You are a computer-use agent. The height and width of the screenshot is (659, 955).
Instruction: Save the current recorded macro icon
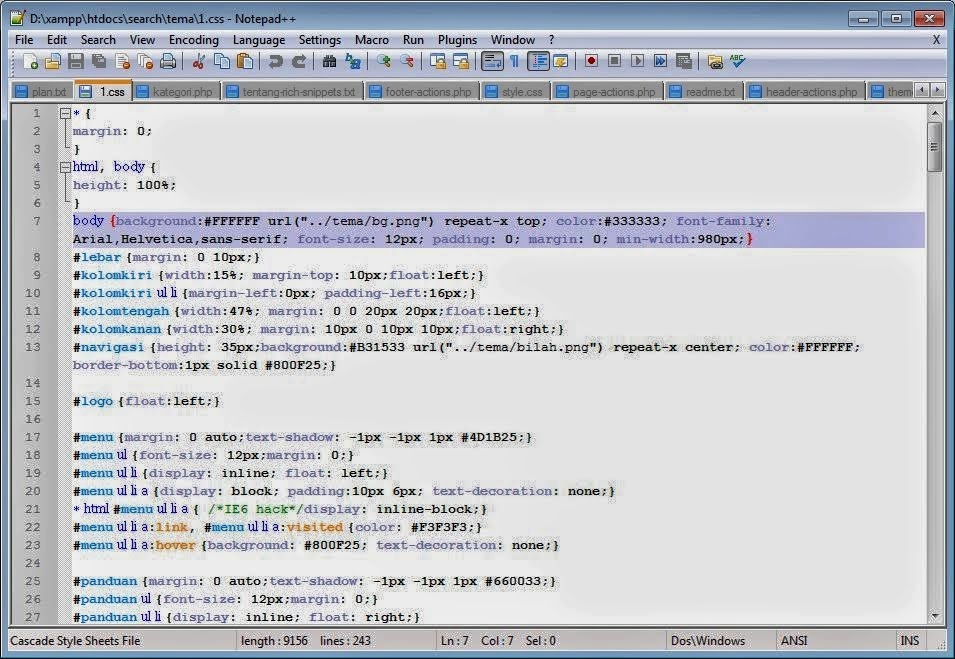point(683,61)
